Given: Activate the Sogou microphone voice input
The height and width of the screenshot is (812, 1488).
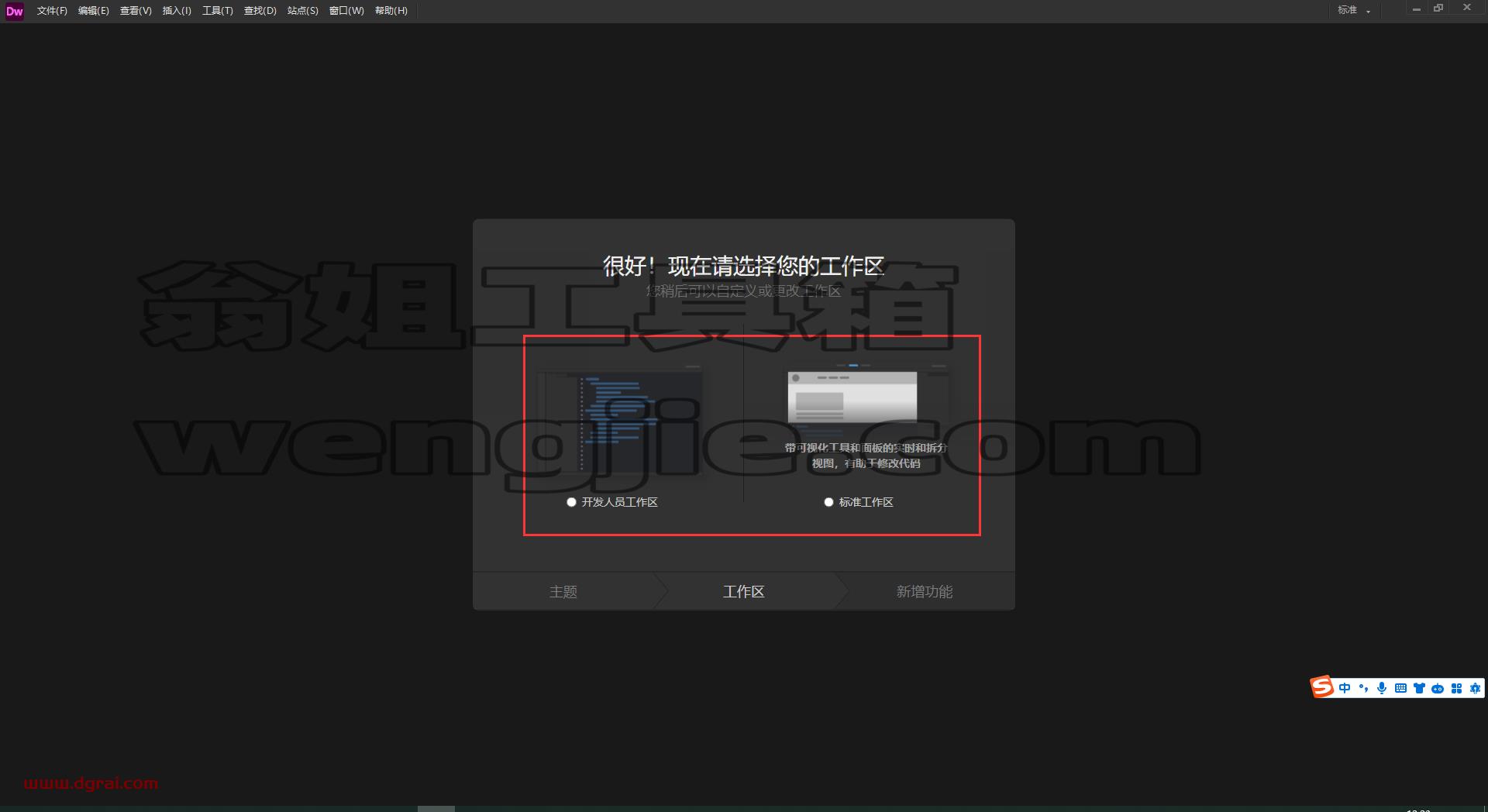Looking at the screenshot, I should tap(1382, 688).
